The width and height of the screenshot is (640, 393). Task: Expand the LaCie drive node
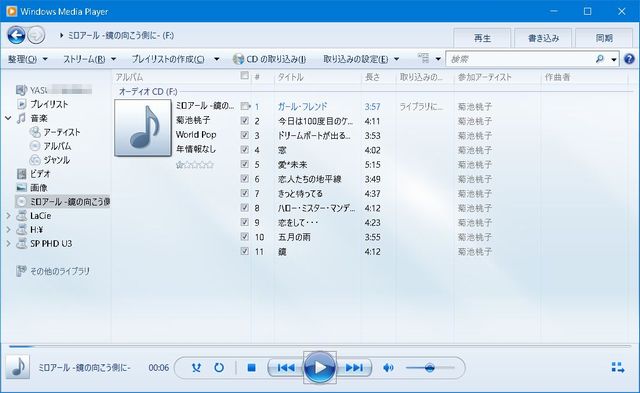click(x=8, y=215)
